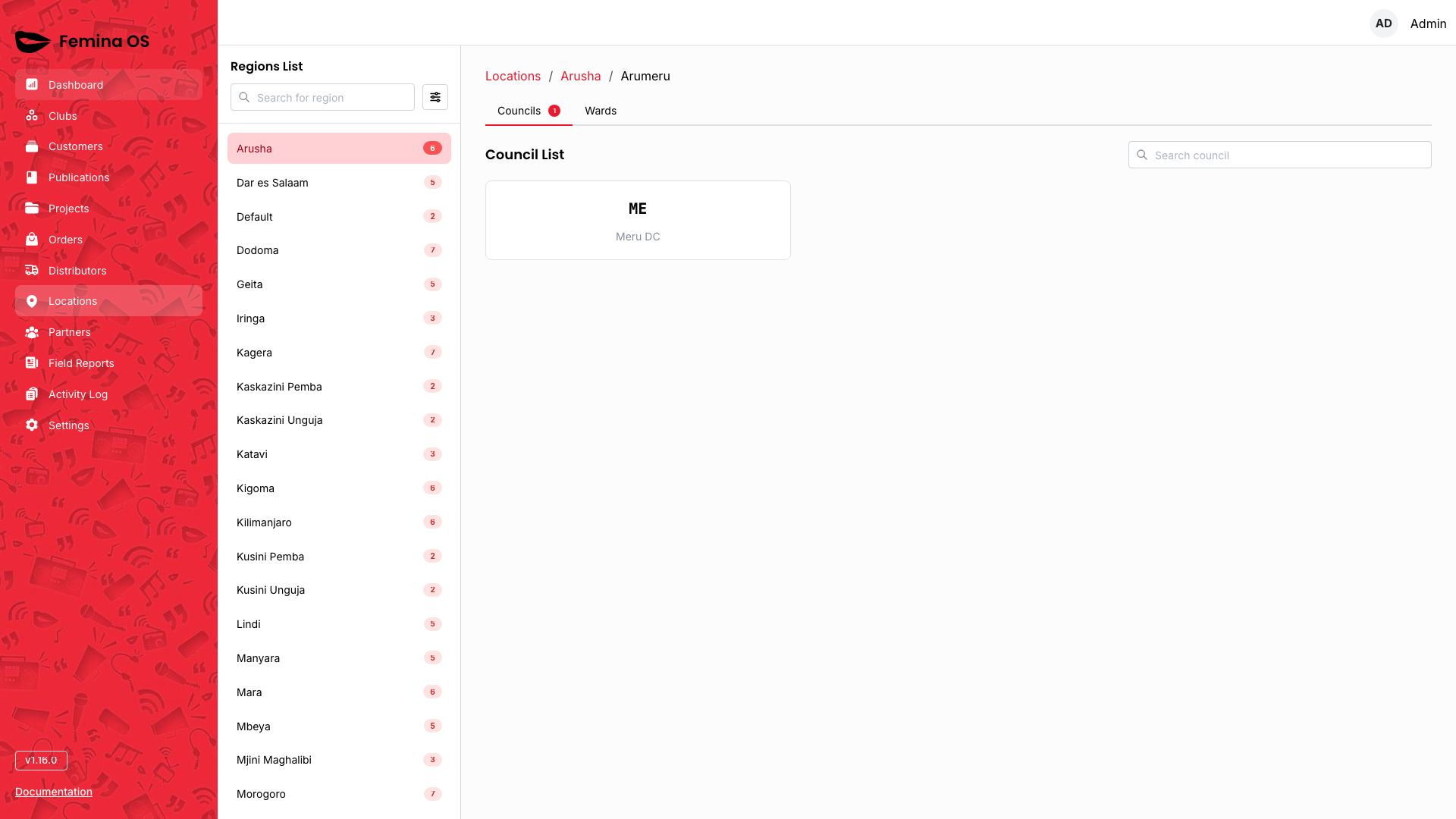Click the Locations pin icon

pos(32,301)
